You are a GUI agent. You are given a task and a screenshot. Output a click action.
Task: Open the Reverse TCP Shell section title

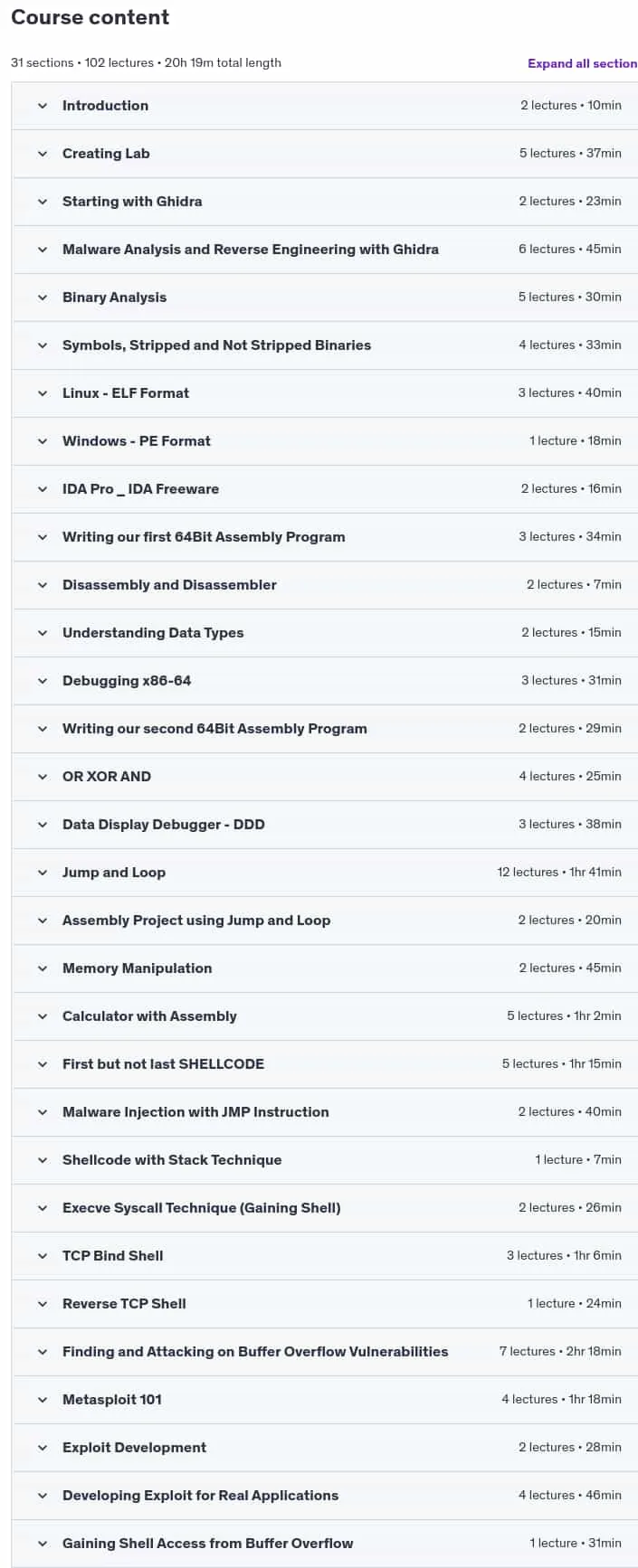(124, 1304)
